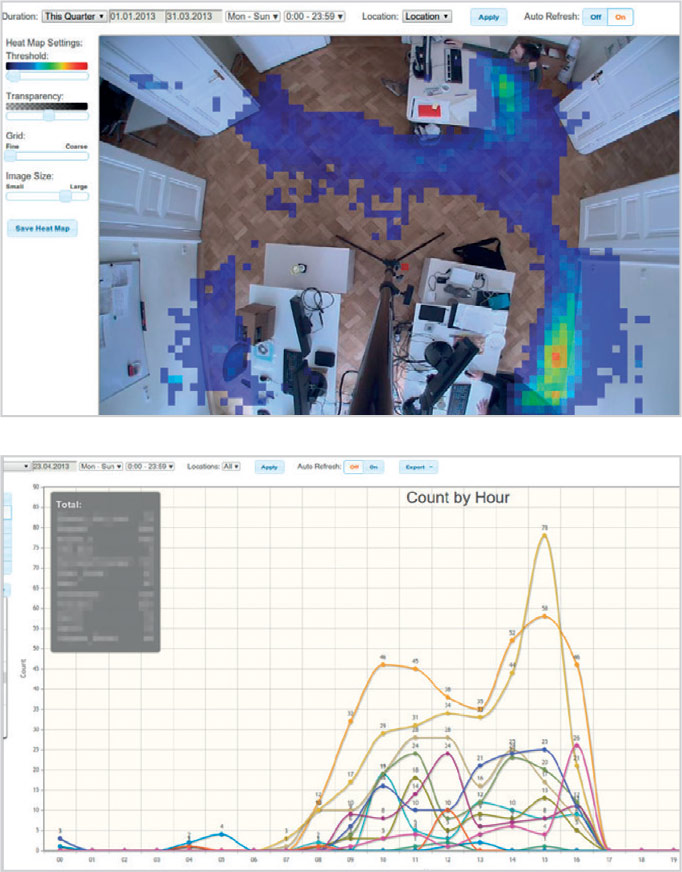Open the heat map Location dropdown
This screenshot has height=872, width=682.
point(427,17)
